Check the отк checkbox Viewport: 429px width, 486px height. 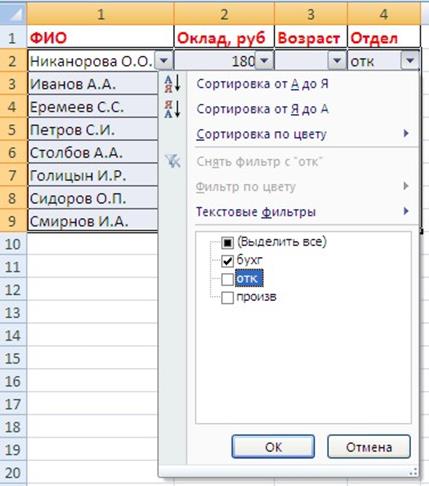[x=227, y=279]
